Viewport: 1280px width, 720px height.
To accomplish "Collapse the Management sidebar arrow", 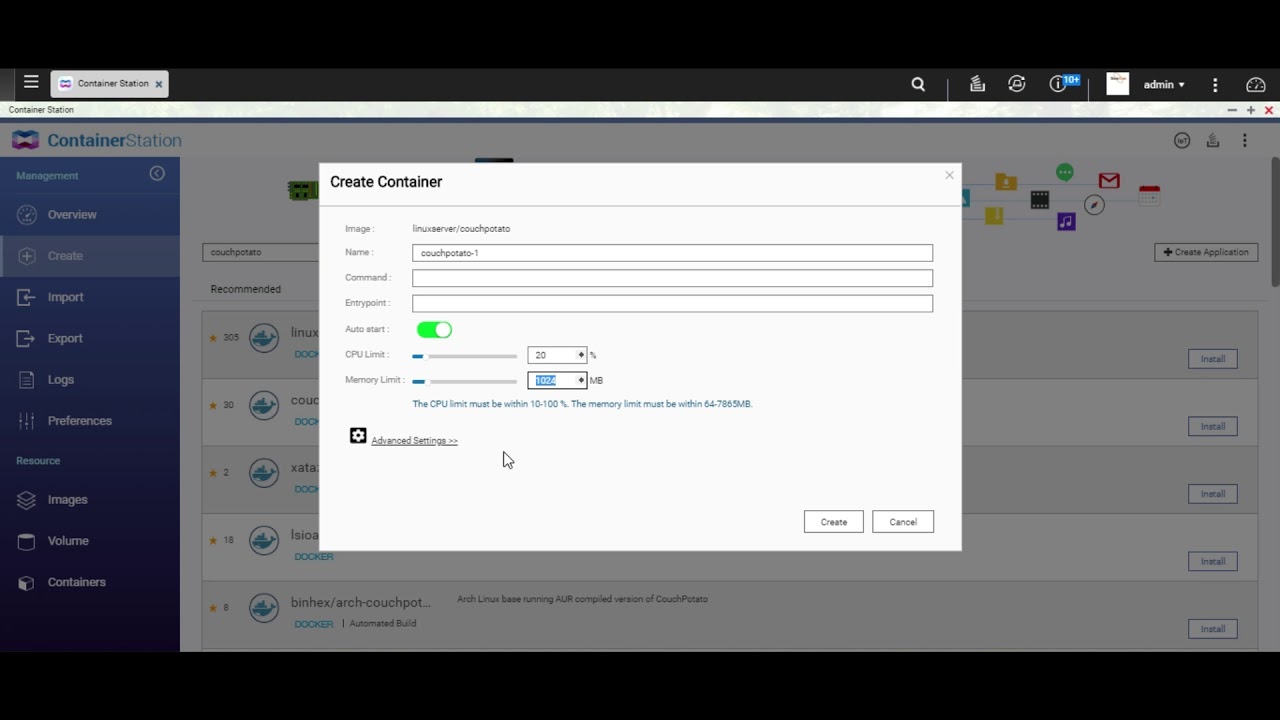I will tap(157, 174).
